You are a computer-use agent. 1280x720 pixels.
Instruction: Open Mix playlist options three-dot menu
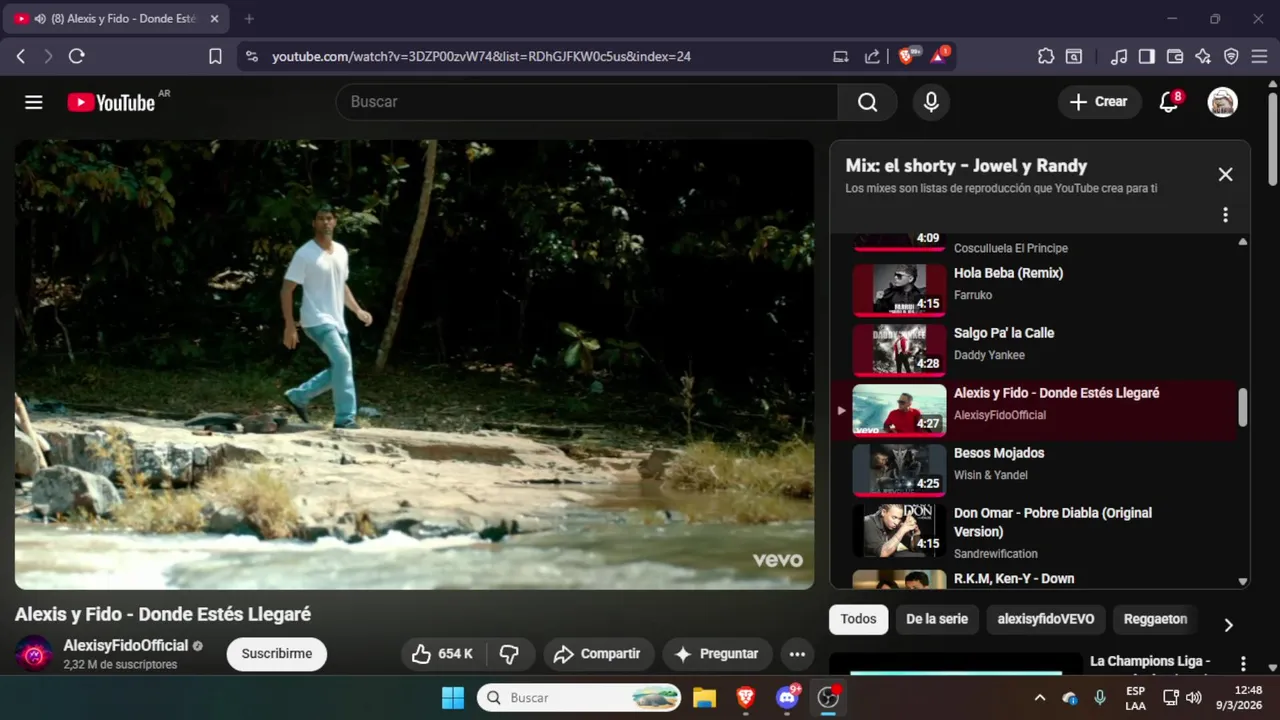click(1225, 215)
